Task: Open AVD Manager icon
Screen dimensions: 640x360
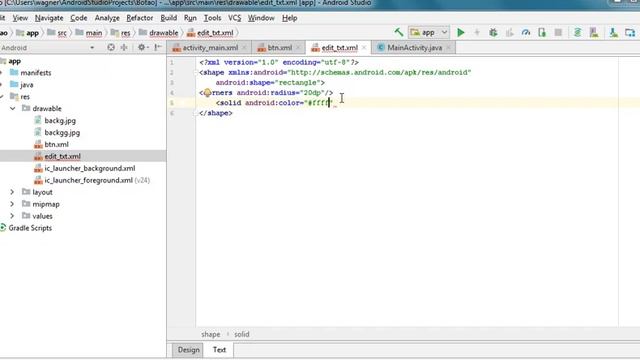Action: tap(594, 32)
